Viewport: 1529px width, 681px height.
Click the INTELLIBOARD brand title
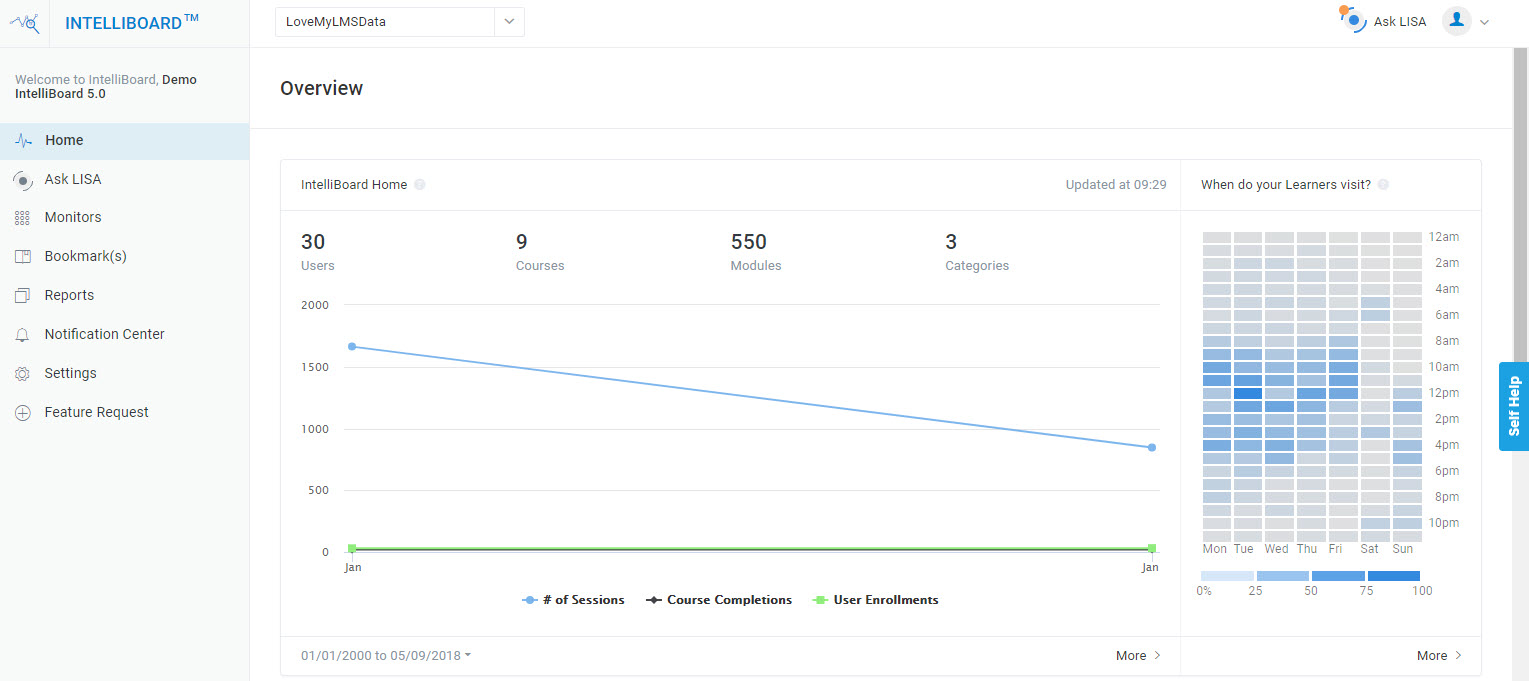132,22
